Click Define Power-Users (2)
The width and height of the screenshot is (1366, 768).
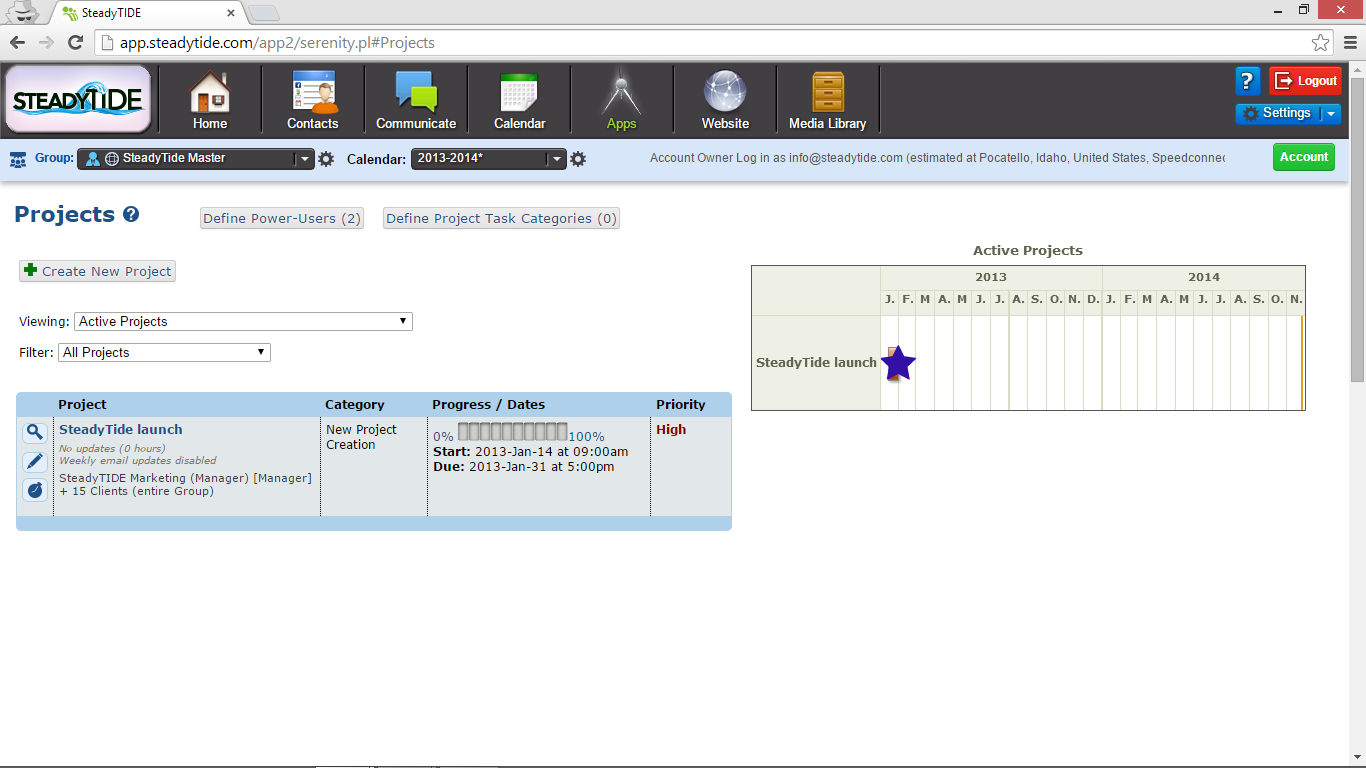[x=282, y=218]
